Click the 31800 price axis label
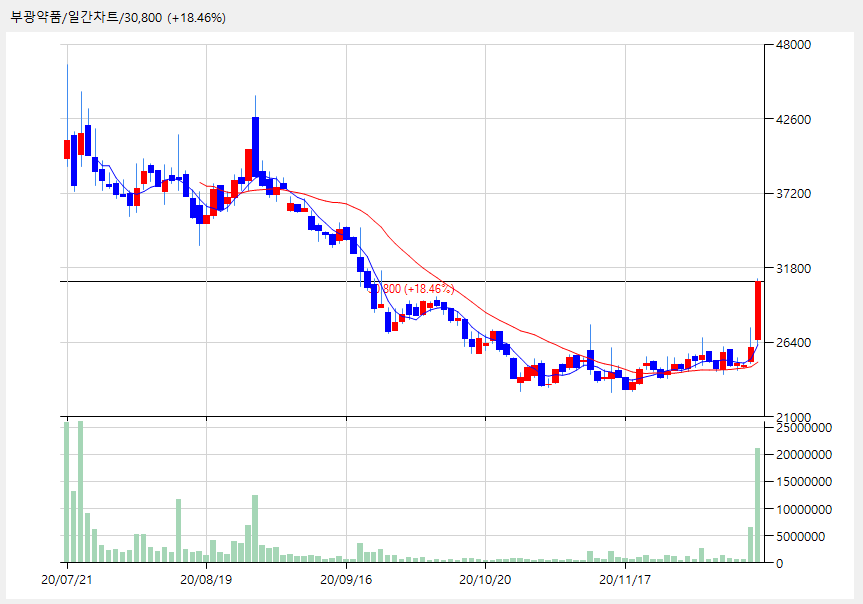 click(793, 269)
